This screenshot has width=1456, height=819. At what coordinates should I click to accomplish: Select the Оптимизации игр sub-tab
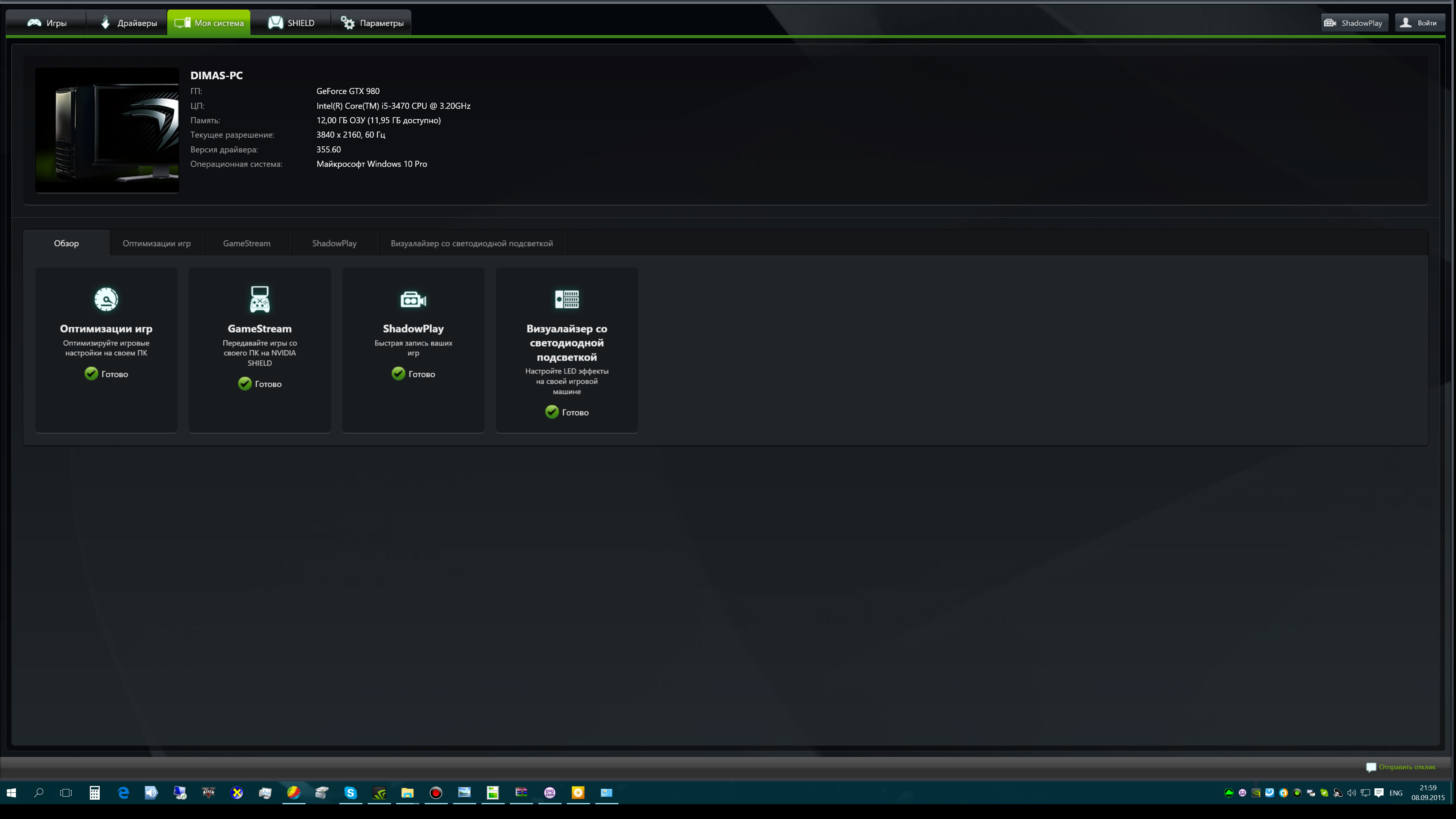157,243
